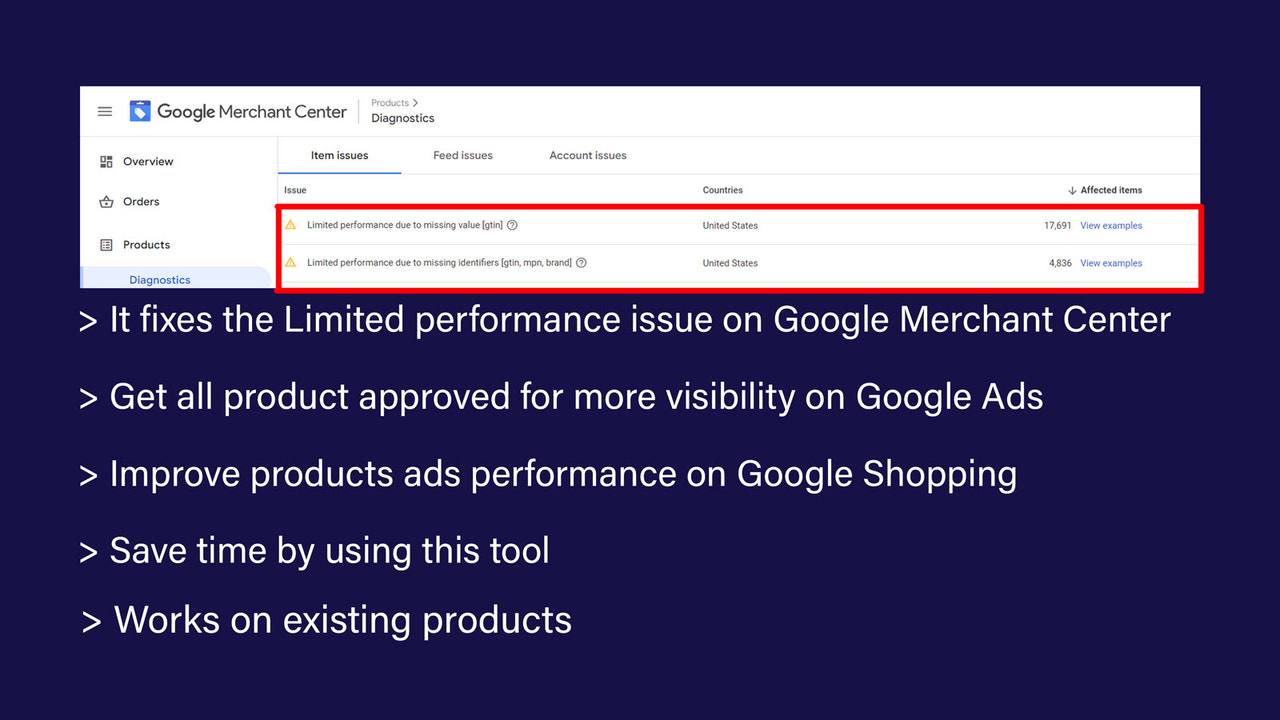The height and width of the screenshot is (720, 1280).
Task: Select the Overview sidebar icon
Action: (x=107, y=161)
